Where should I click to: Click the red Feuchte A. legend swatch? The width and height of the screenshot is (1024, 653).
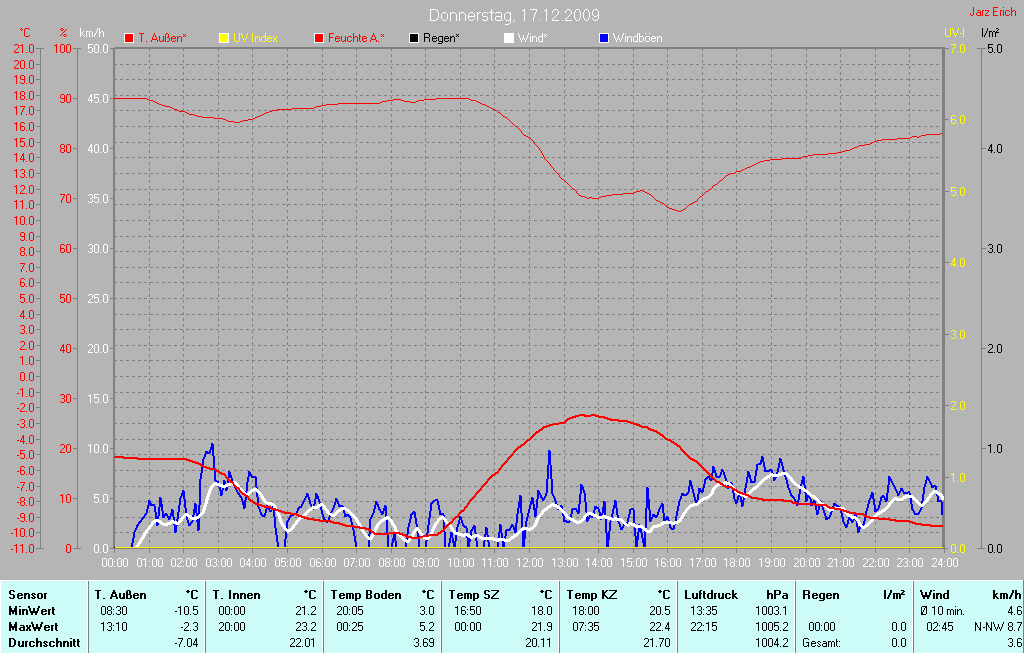click(319, 38)
